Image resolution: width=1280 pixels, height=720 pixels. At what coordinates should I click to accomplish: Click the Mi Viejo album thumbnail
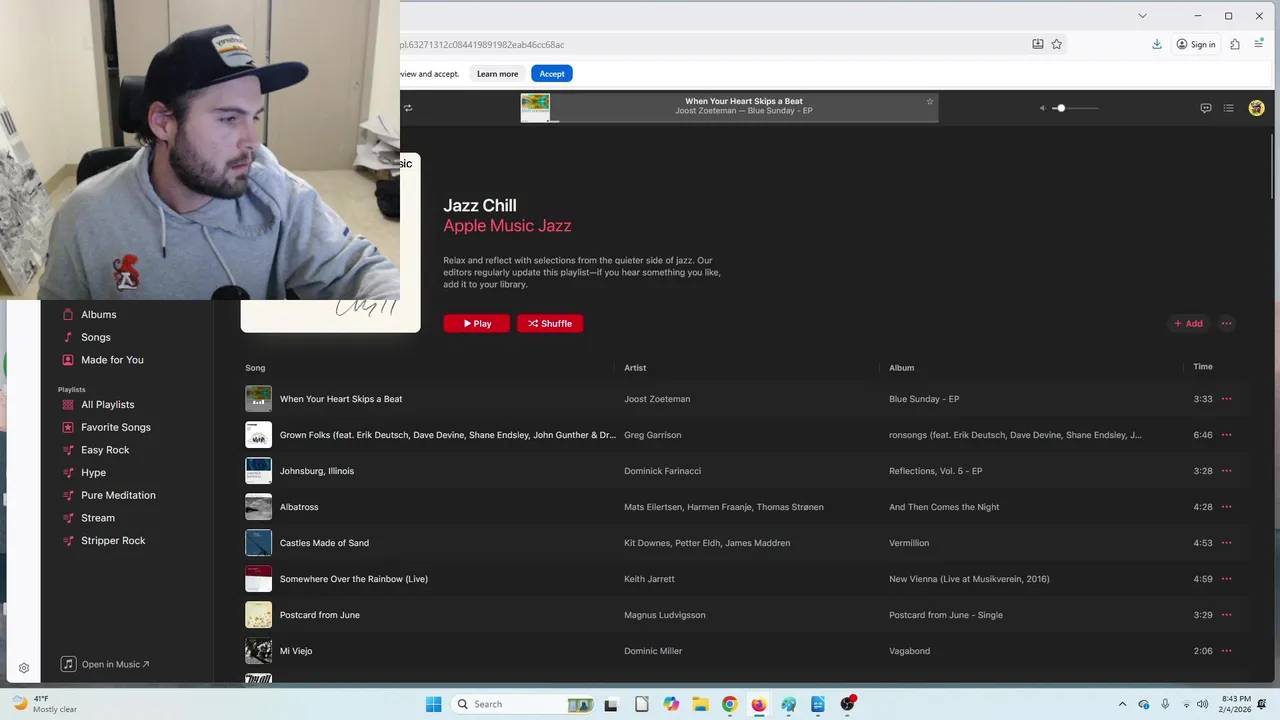(258, 651)
